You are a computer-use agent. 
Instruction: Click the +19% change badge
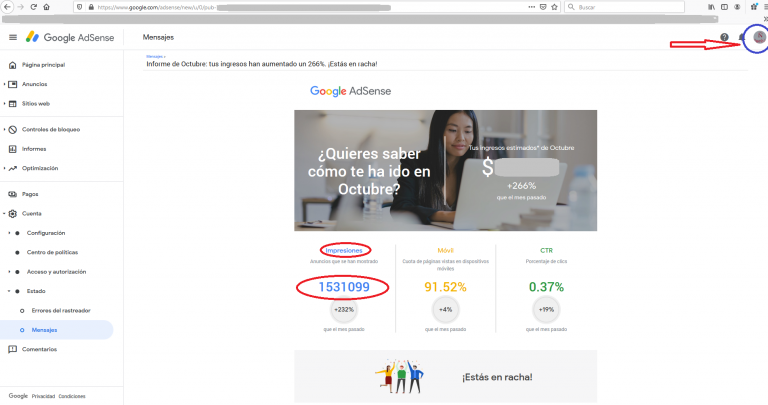(x=546, y=310)
